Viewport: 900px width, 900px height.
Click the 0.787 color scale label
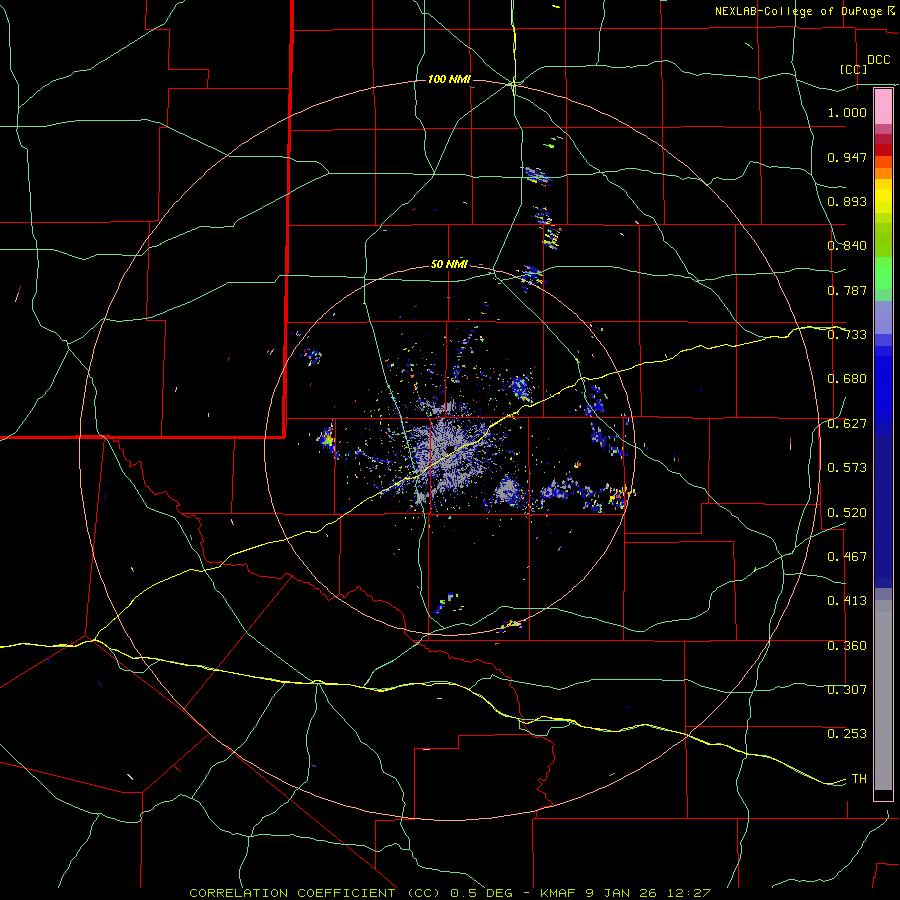point(847,290)
